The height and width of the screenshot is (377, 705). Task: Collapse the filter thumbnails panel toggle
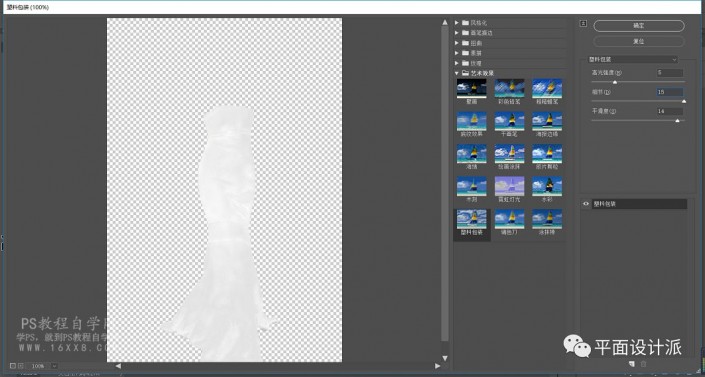(583, 23)
